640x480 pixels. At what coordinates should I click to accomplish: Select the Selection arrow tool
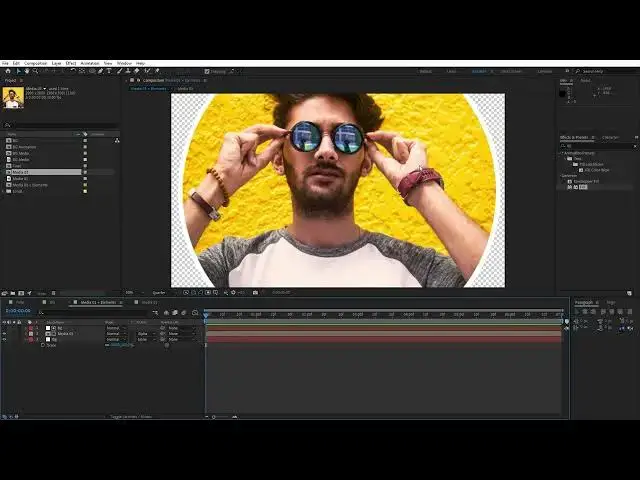[x=17, y=71]
